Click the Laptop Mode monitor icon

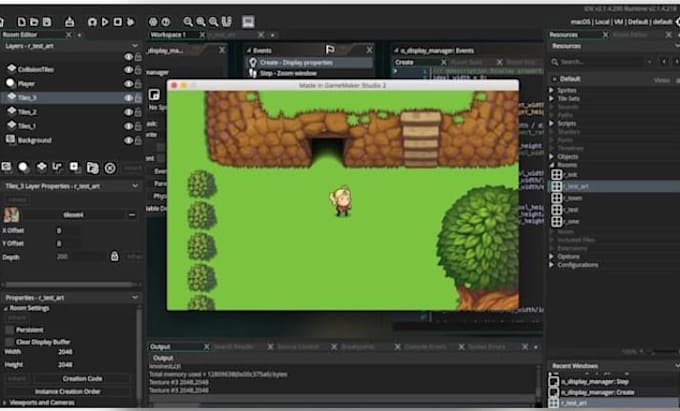[x=248, y=22]
